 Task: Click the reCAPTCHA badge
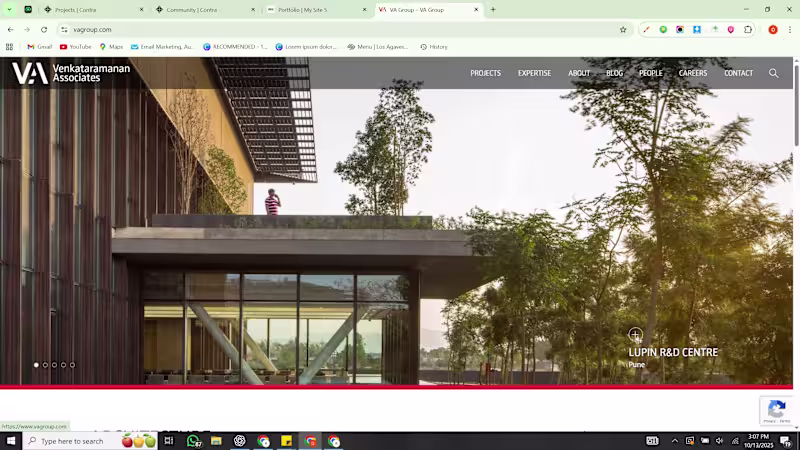click(x=777, y=410)
